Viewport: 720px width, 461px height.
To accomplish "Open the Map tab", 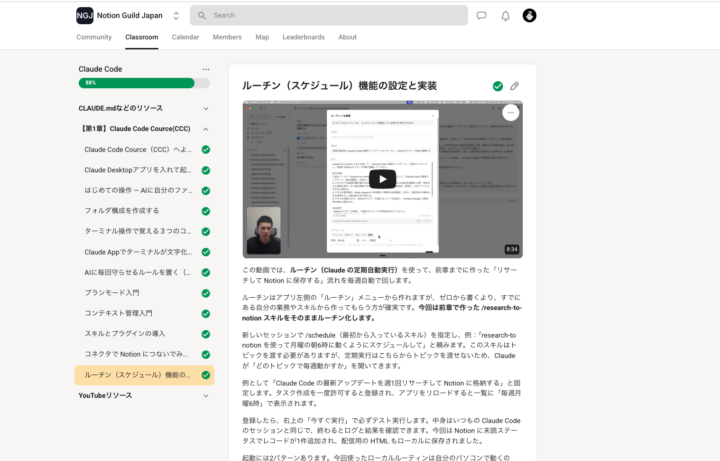I will click(262, 37).
